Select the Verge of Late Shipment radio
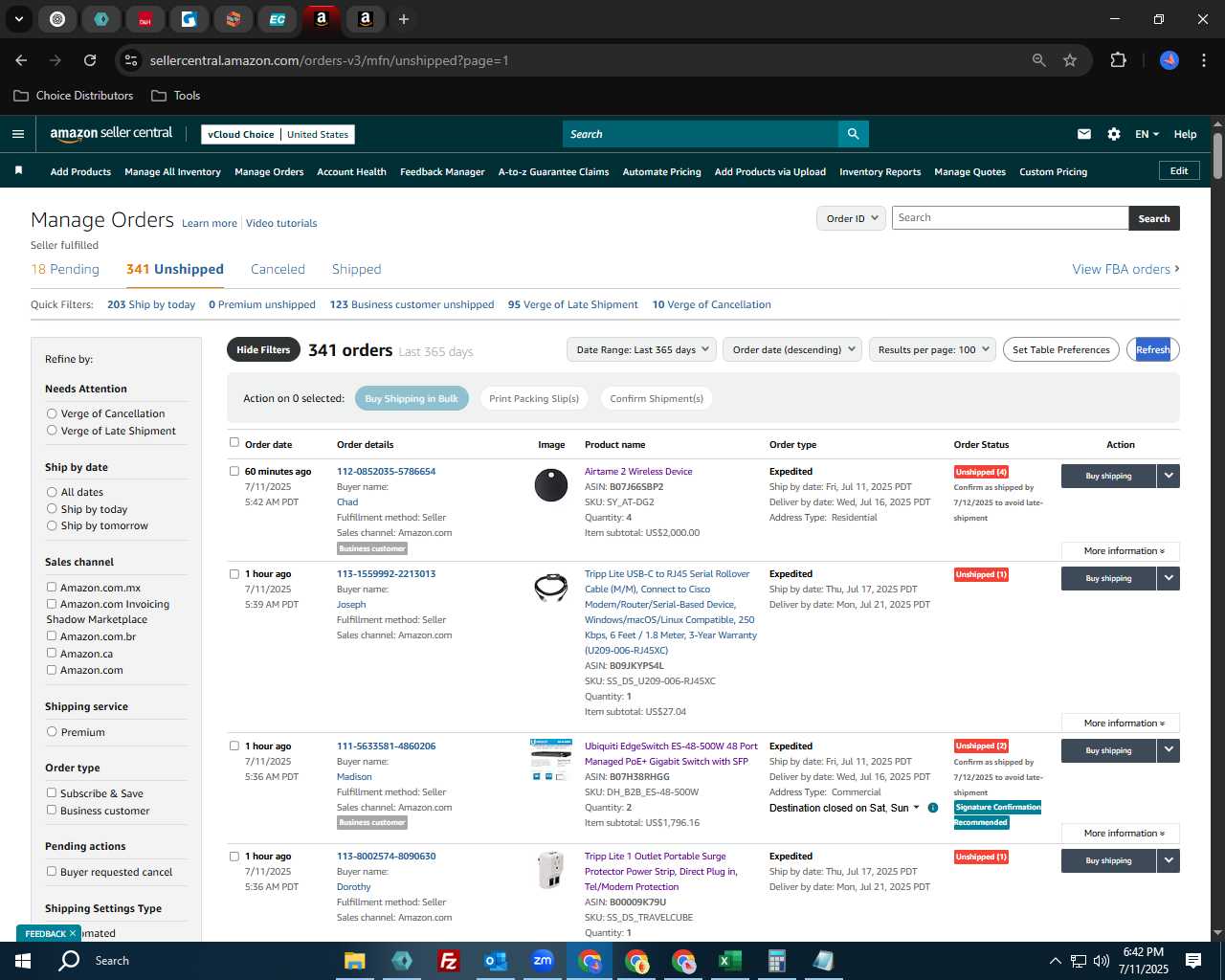1225x980 pixels. (x=52, y=431)
